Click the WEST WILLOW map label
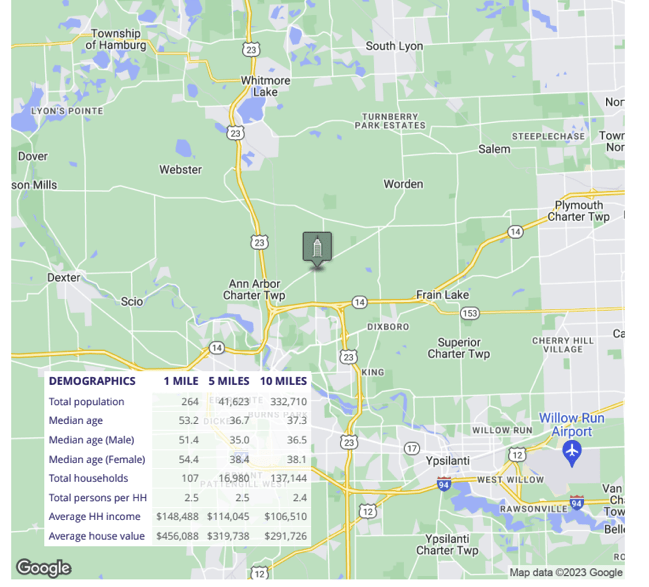This screenshot has width=649, height=587. 510,480
